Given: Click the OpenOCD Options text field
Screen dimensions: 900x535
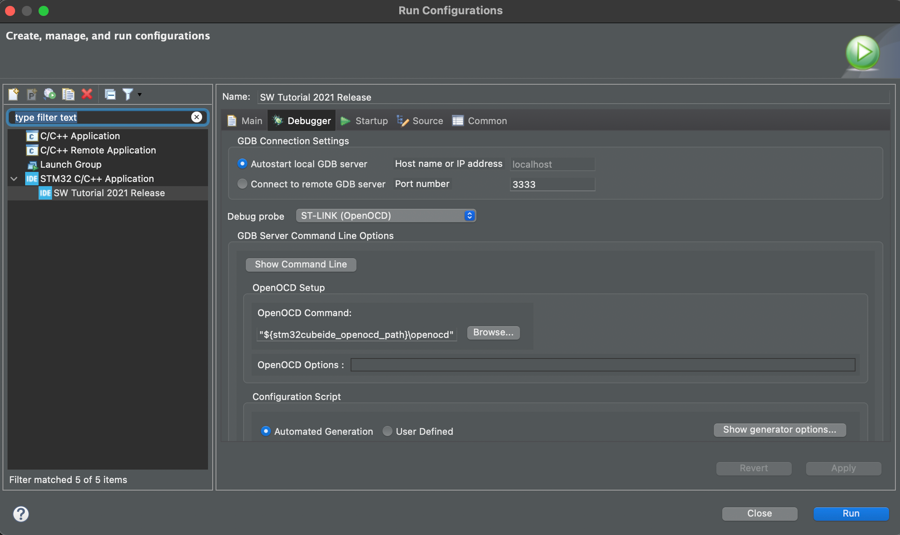Looking at the screenshot, I should click(603, 365).
